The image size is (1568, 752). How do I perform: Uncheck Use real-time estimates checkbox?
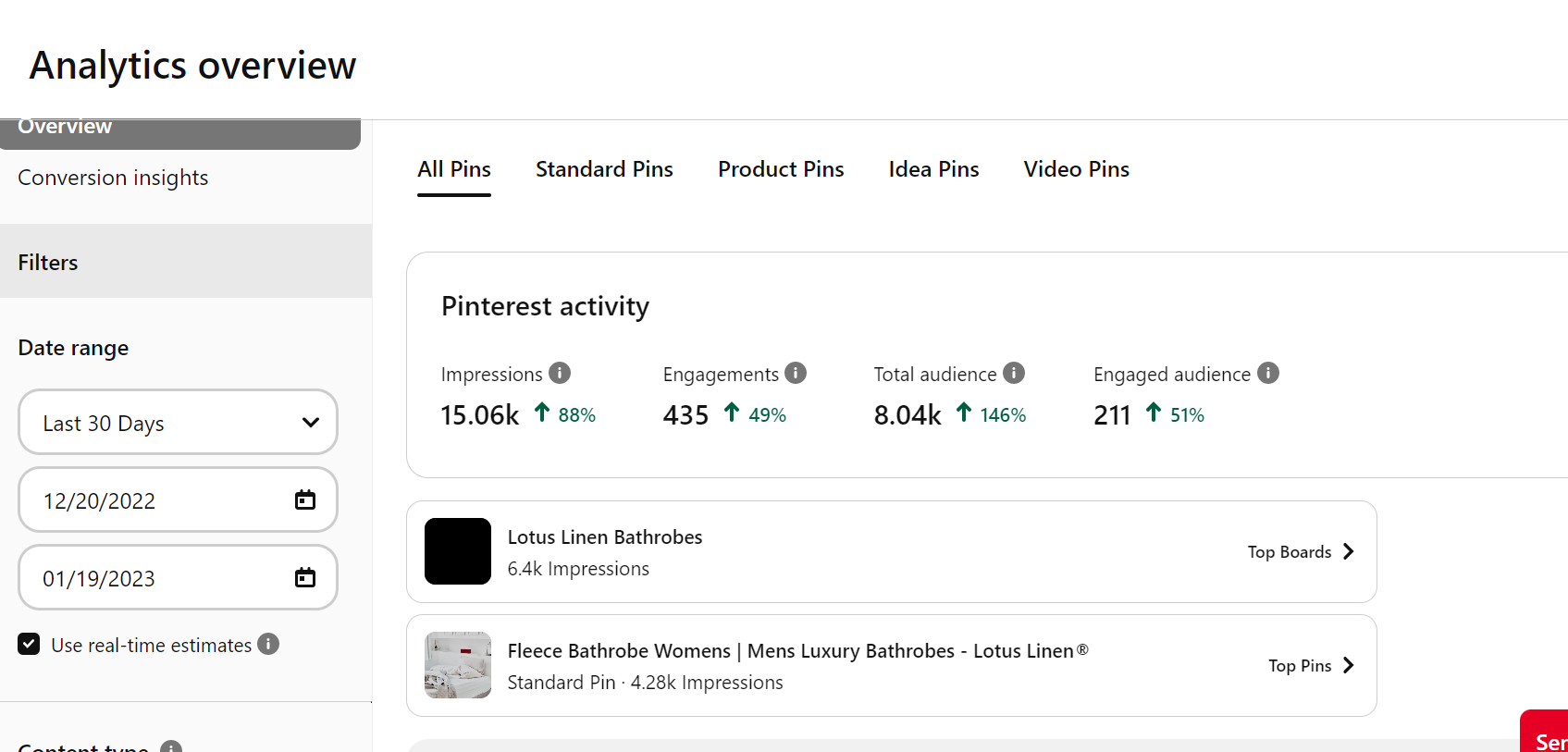29,644
